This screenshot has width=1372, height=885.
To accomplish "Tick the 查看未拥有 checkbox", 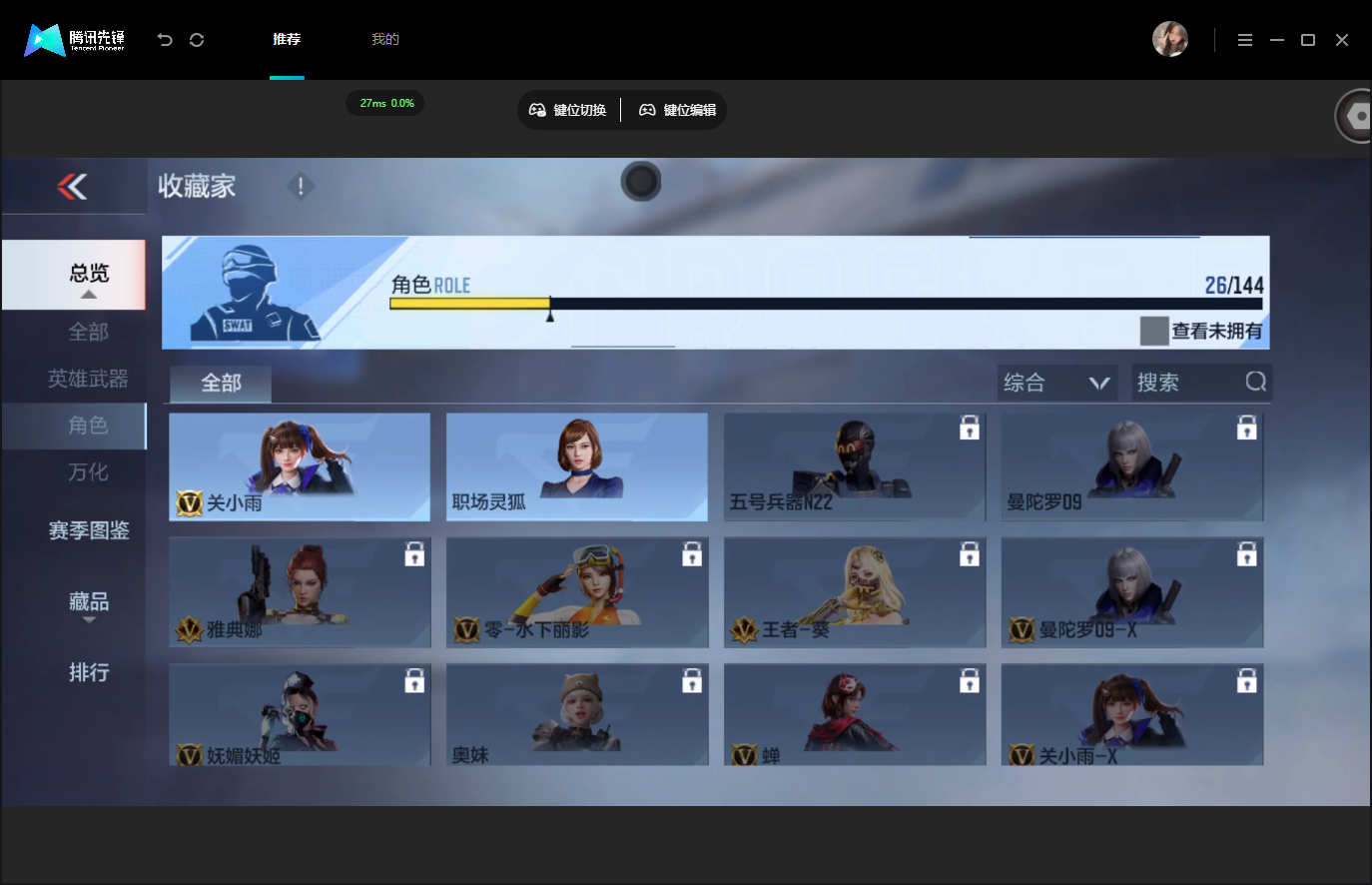I will tap(1154, 331).
